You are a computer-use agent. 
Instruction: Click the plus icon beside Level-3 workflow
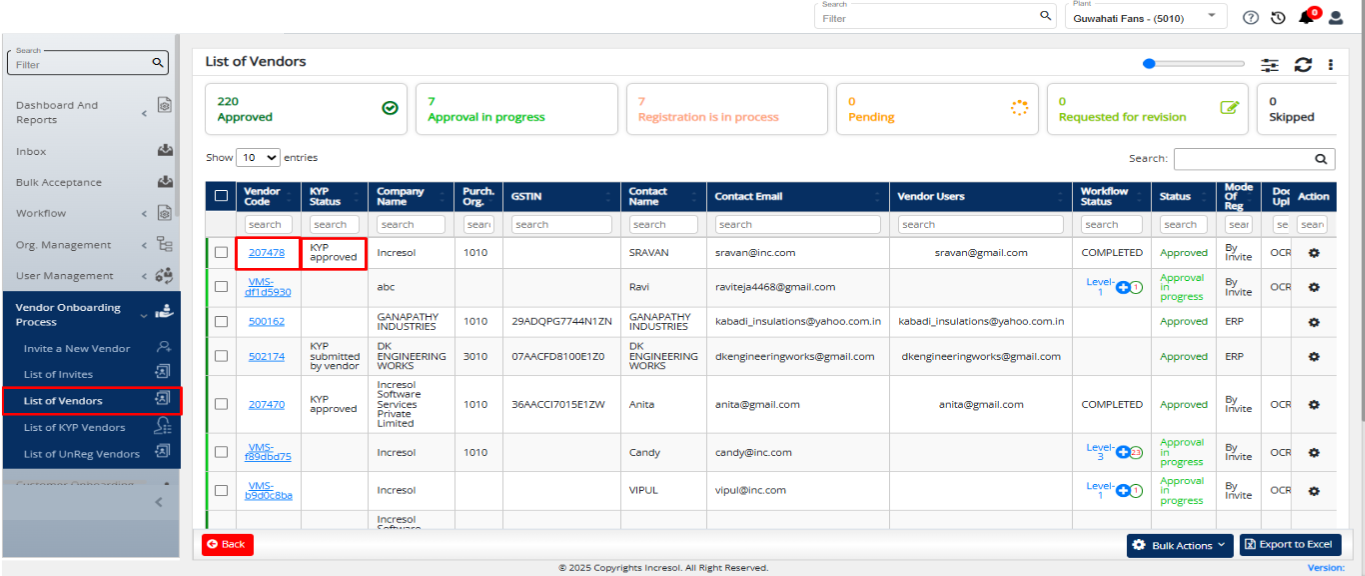[x=1123, y=452]
